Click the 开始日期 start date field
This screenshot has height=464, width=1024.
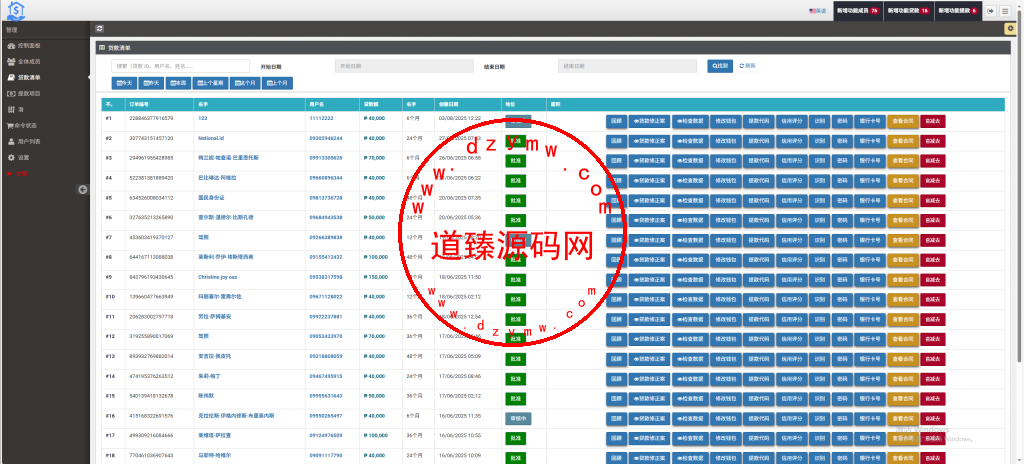[404, 66]
